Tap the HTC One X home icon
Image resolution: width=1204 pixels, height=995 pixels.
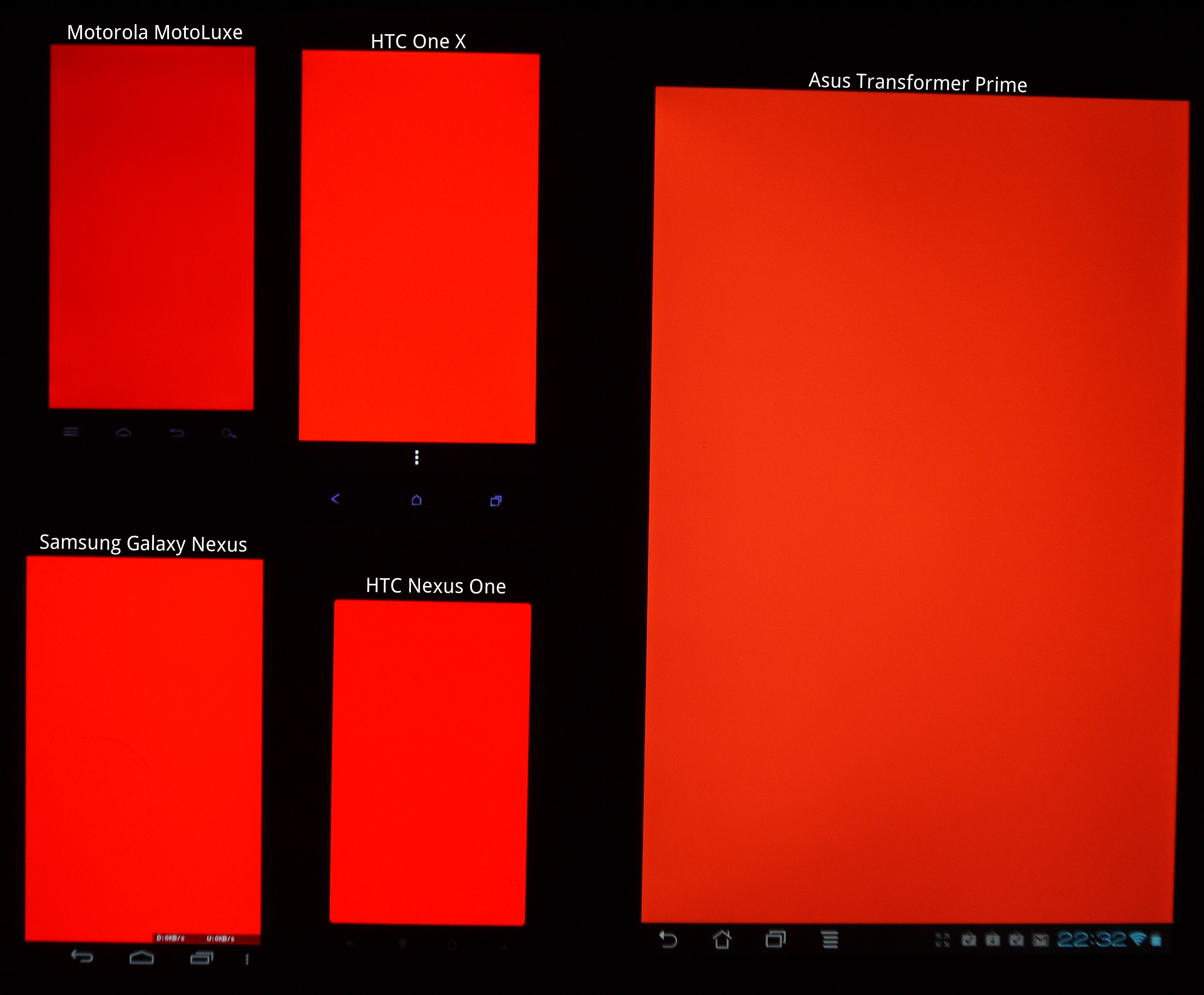(417, 500)
